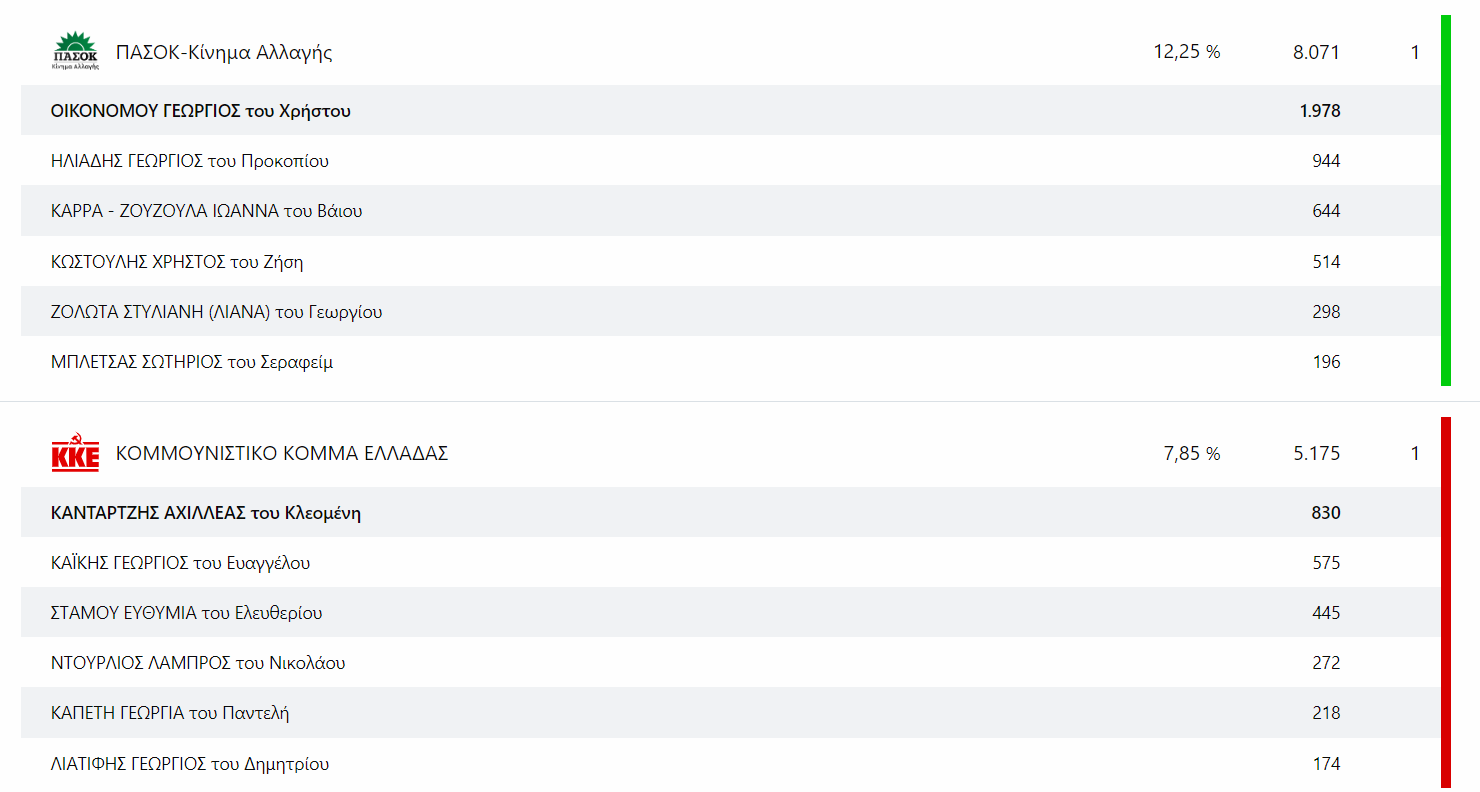This screenshot has width=1480, height=792.
Task: Click the green ΠΑΣΟΚ color bar
Action: point(1445,200)
